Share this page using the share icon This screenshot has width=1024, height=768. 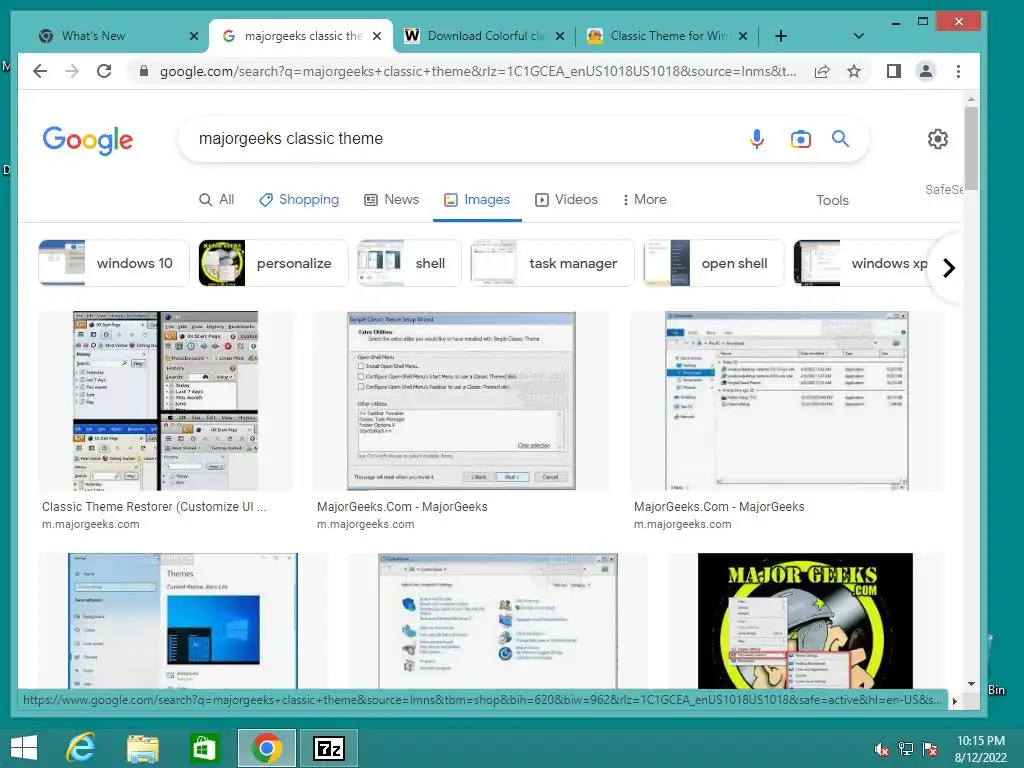(822, 71)
